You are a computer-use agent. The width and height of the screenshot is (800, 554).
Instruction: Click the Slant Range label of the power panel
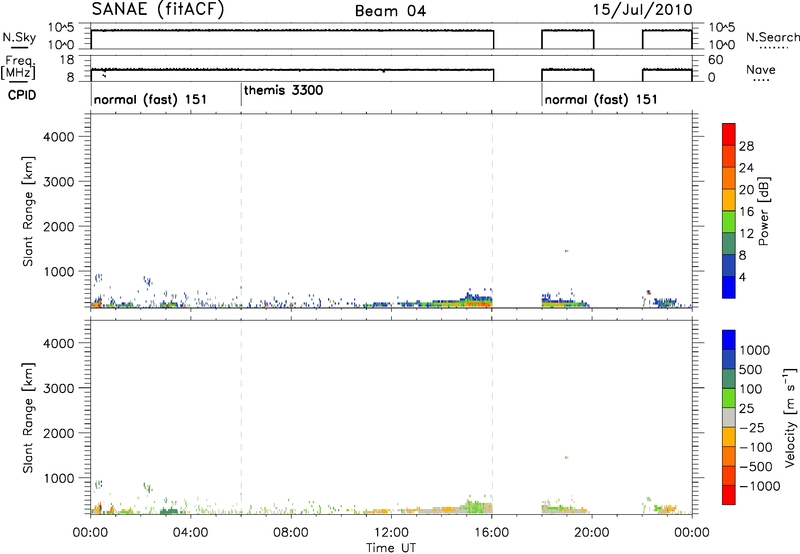pos(28,211)
